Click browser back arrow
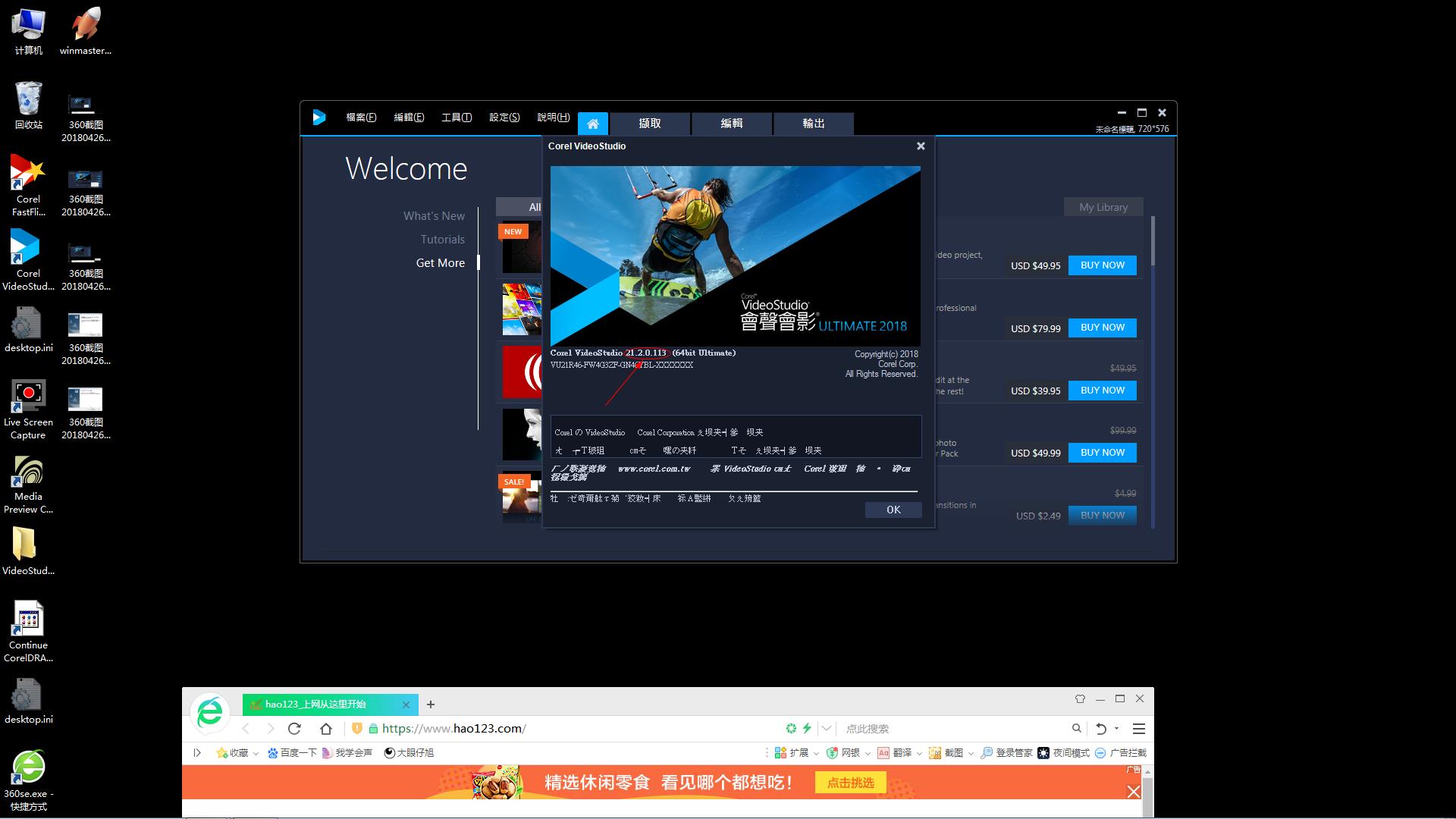 (x=246, y=729)
